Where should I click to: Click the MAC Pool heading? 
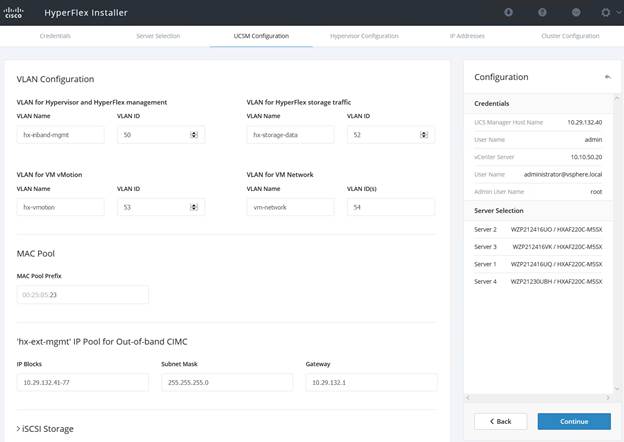pos(36,253)
